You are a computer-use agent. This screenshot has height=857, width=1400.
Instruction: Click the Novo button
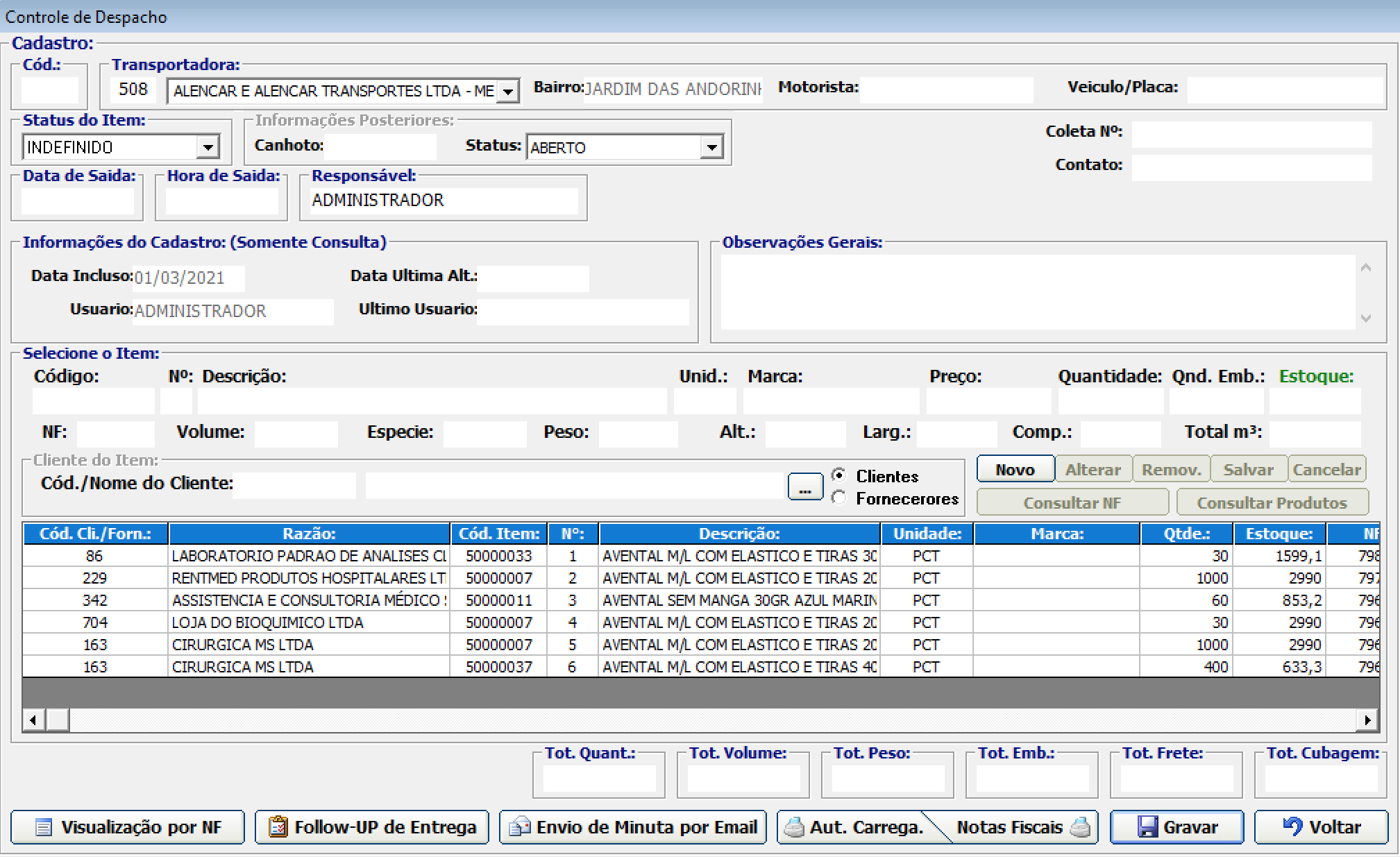1015,470
